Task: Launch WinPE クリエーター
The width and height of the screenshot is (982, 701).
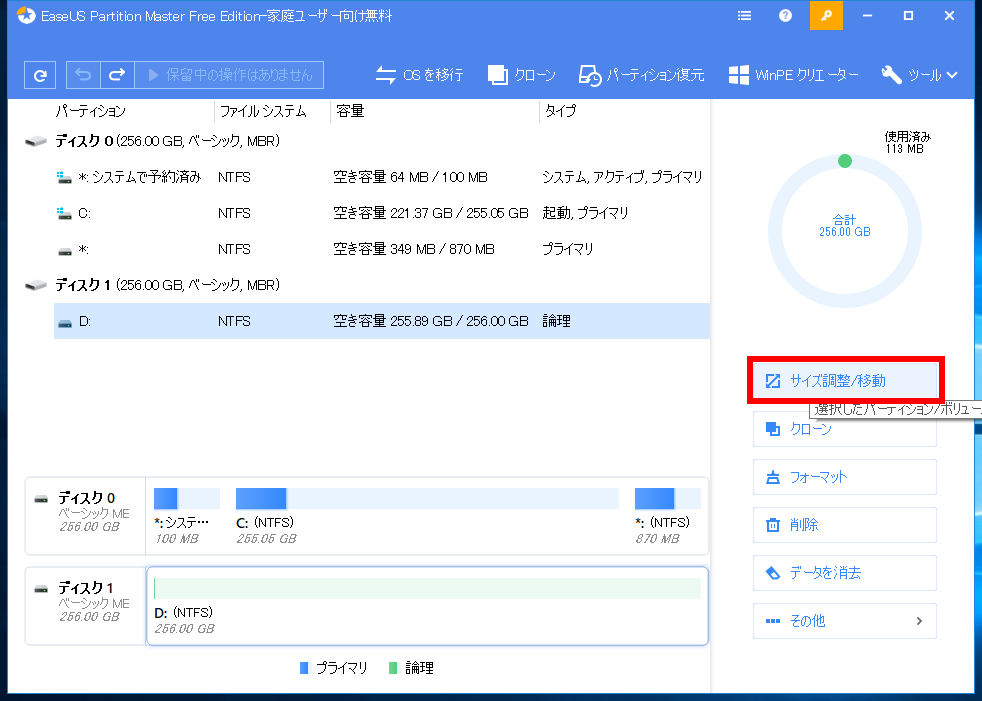Action: [793, 75]
